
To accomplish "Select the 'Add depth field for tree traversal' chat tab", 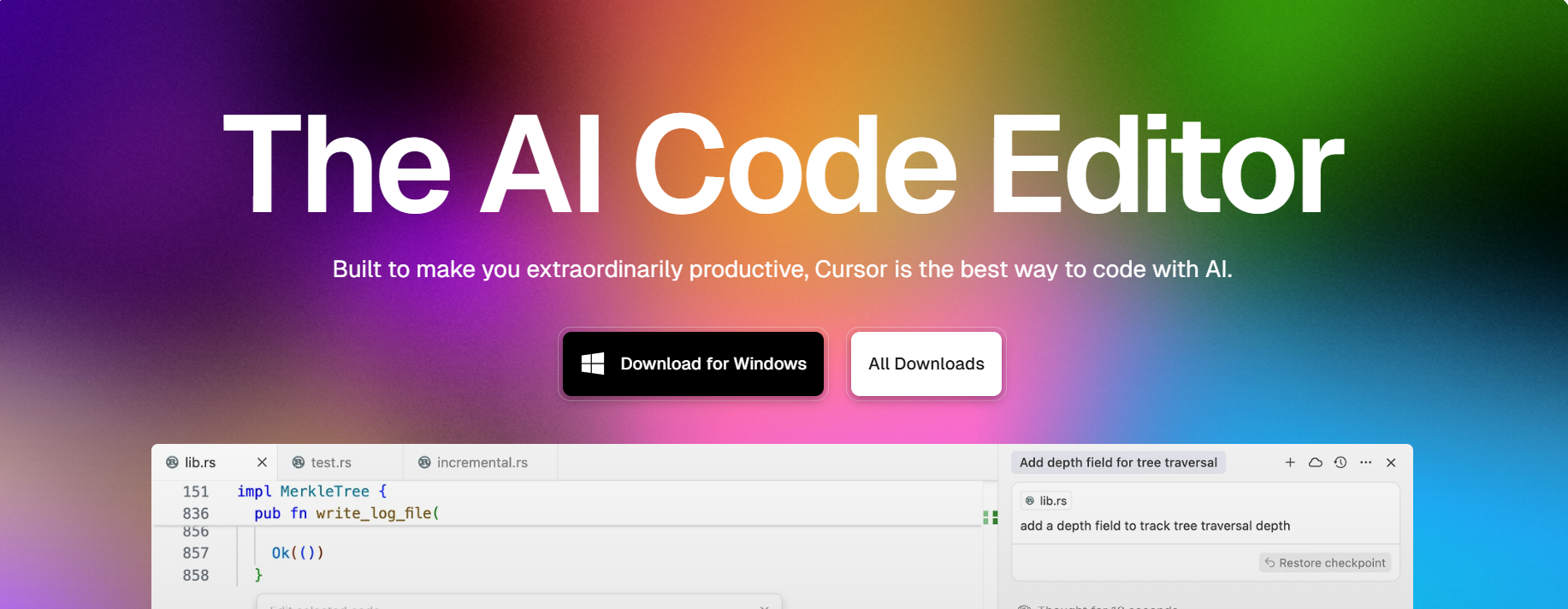I will pyautogui.click(x=1117, y=463).
